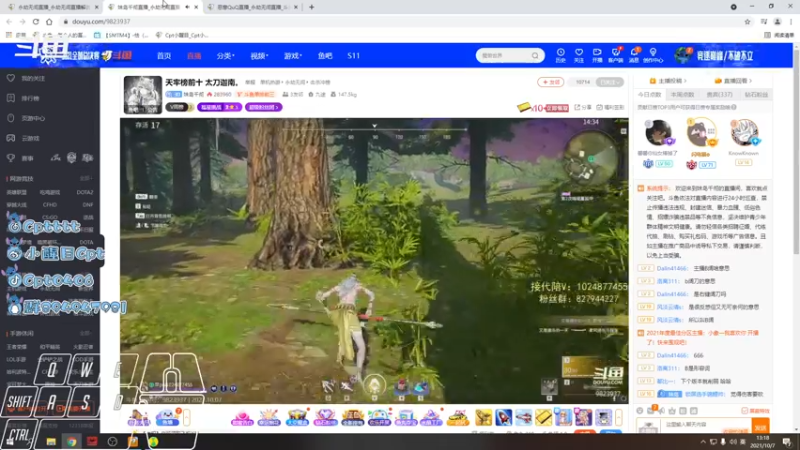Image resolution: width=800 pixels, height=450 pixels.
Task: Click the CFHD link in sidebar
Action: (50, 205)
